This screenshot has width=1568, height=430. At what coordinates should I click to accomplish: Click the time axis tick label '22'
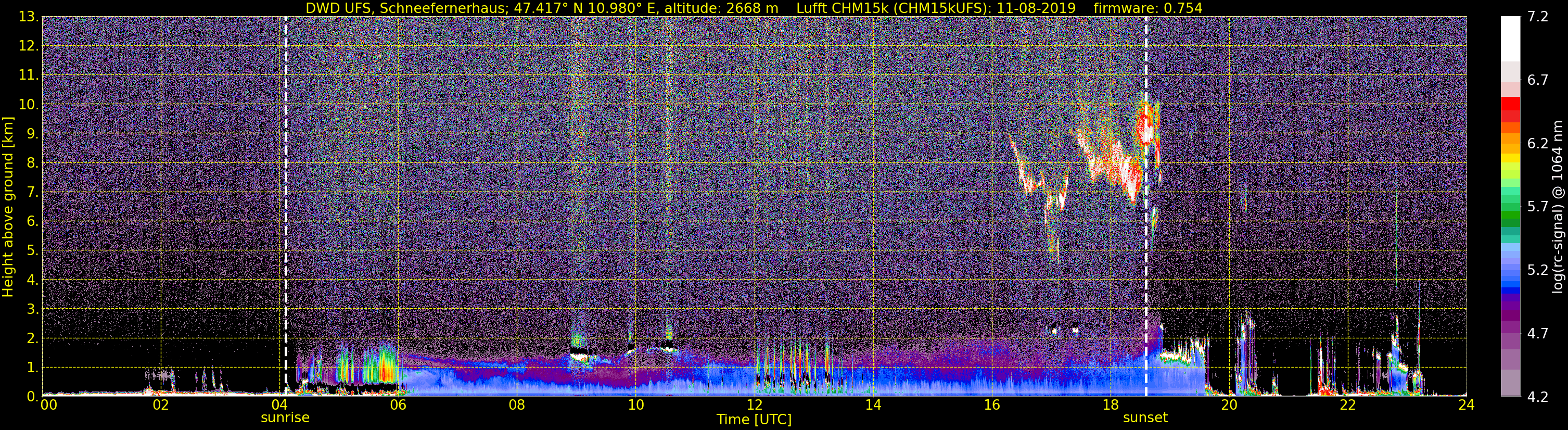tap(1348, 405)
